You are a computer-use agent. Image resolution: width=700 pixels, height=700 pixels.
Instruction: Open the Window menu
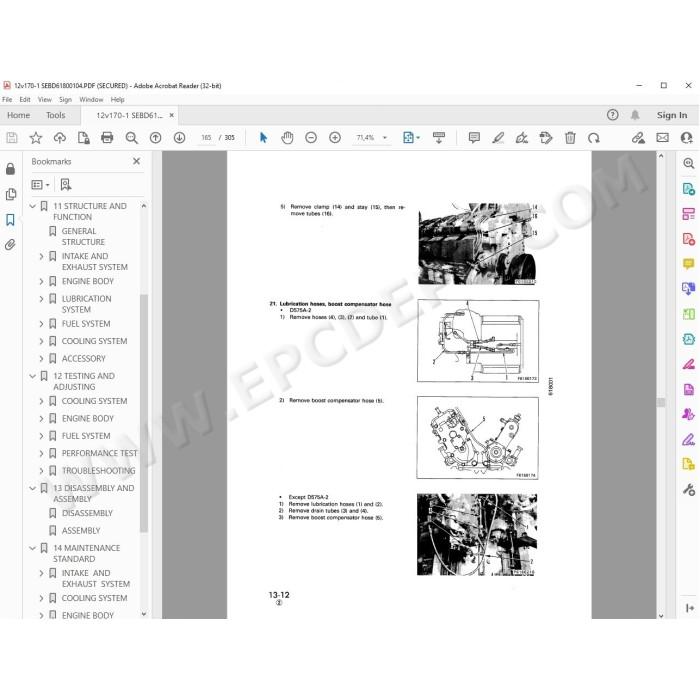(91, 100)
